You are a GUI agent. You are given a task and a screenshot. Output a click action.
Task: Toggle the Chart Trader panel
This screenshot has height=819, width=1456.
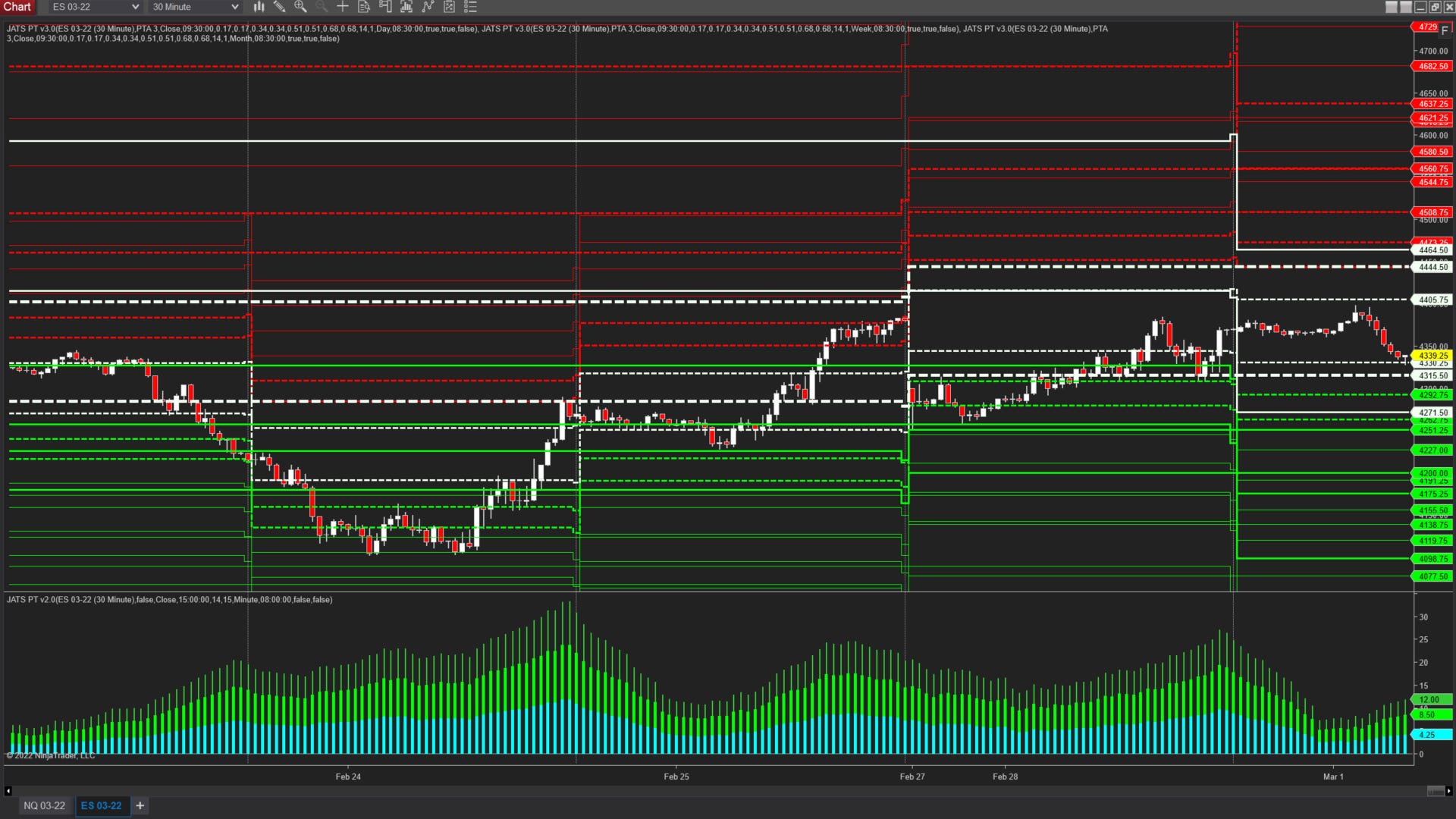point(384,7)
